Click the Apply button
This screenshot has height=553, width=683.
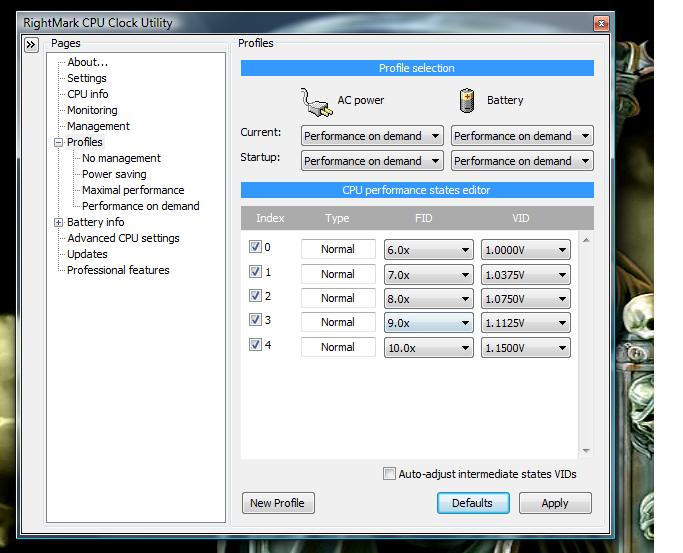[555, 503]
